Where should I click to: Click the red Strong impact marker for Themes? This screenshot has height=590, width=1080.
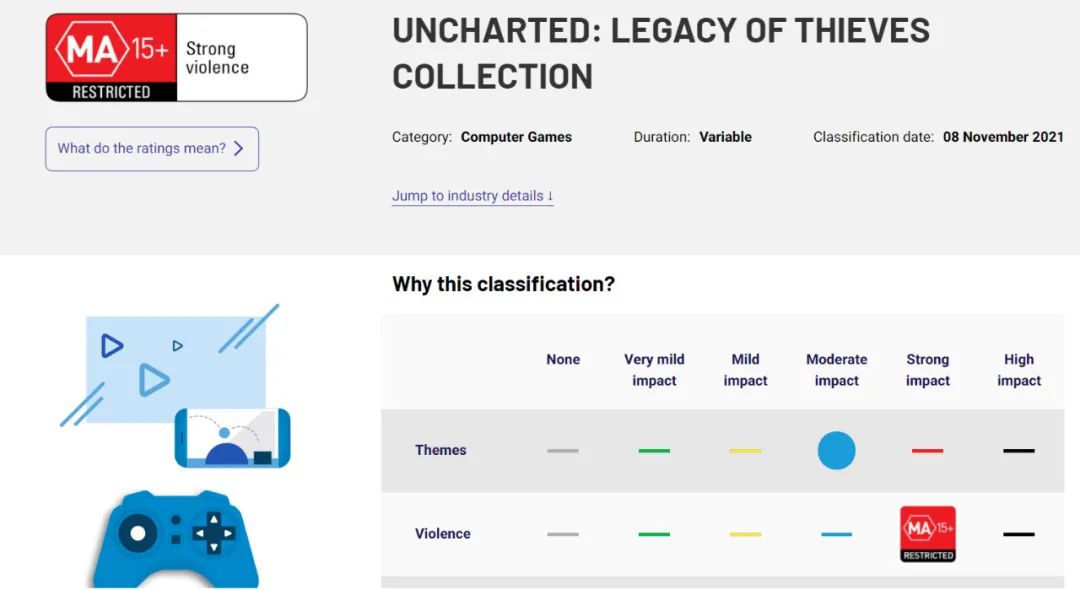pyautogui.click(x=927, y=451)
